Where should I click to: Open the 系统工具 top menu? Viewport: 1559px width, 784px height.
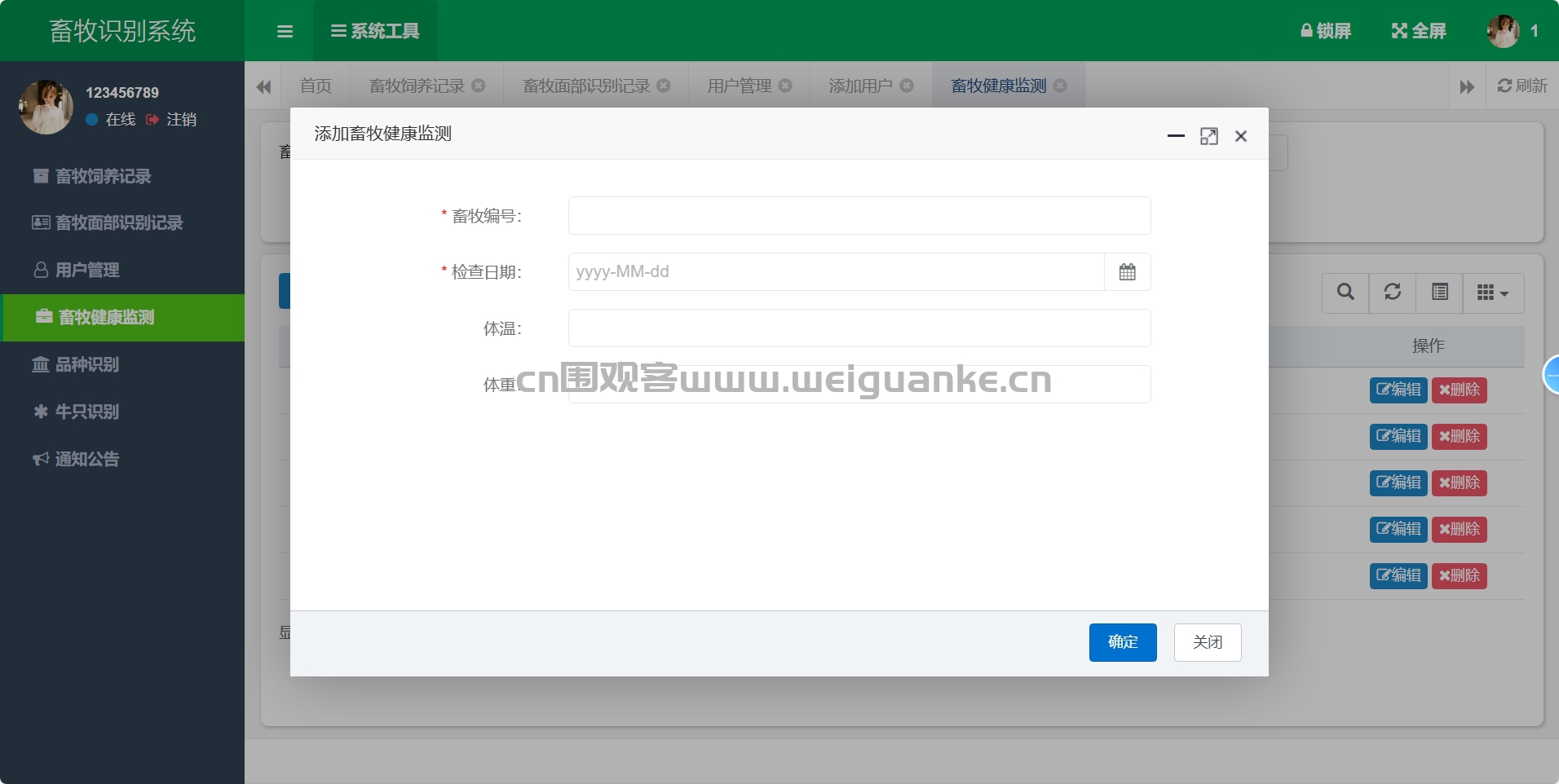click(375, 31)
